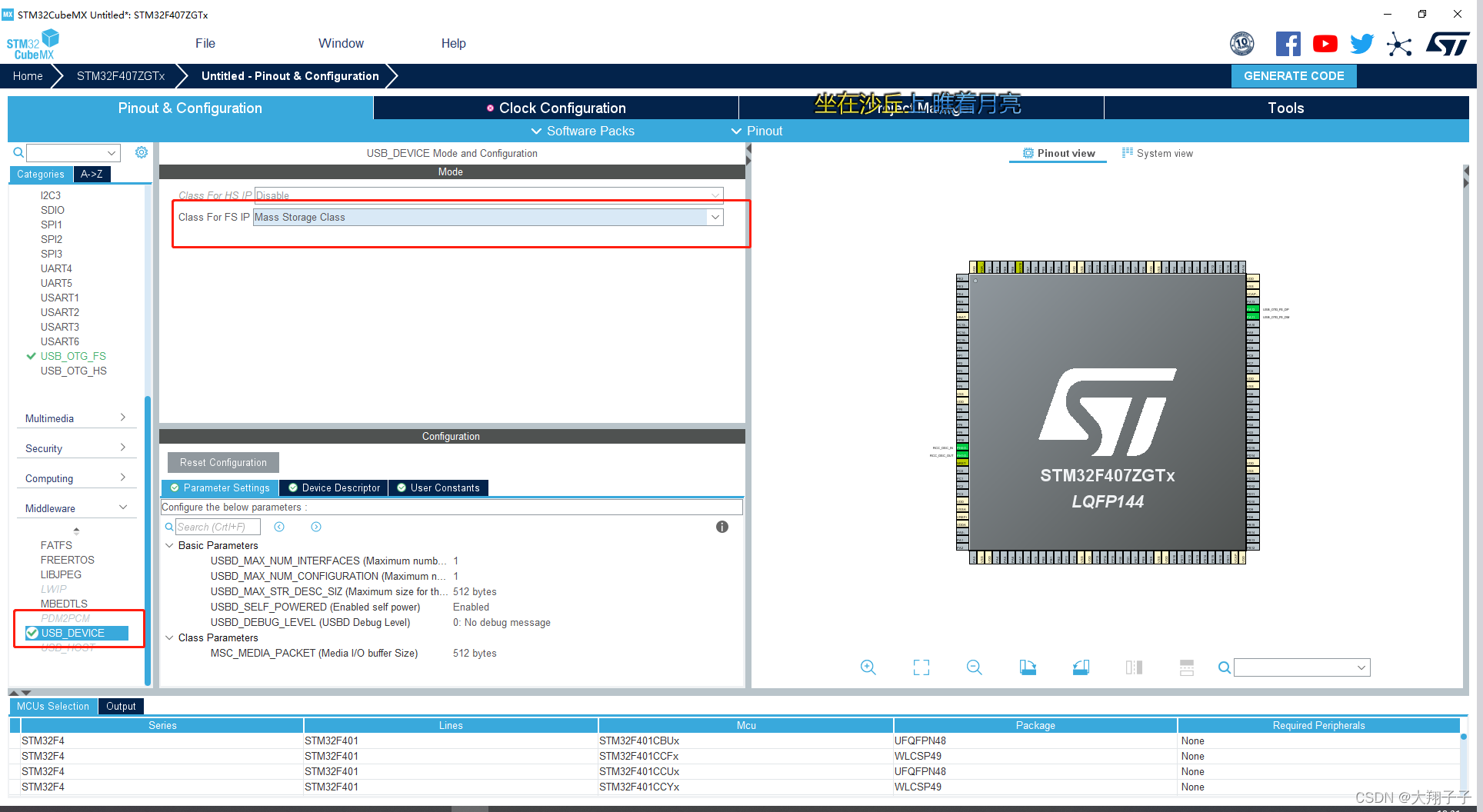Open the ST YouTube channel icon
This screenshot has width=1483, height=812.
pyautogui.click(x=1325, y=44)
